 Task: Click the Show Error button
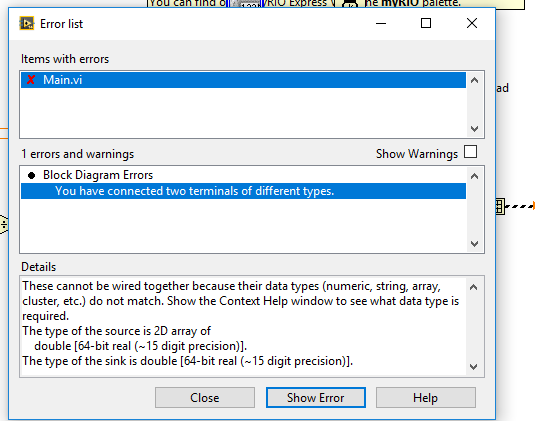click(316, 397)
